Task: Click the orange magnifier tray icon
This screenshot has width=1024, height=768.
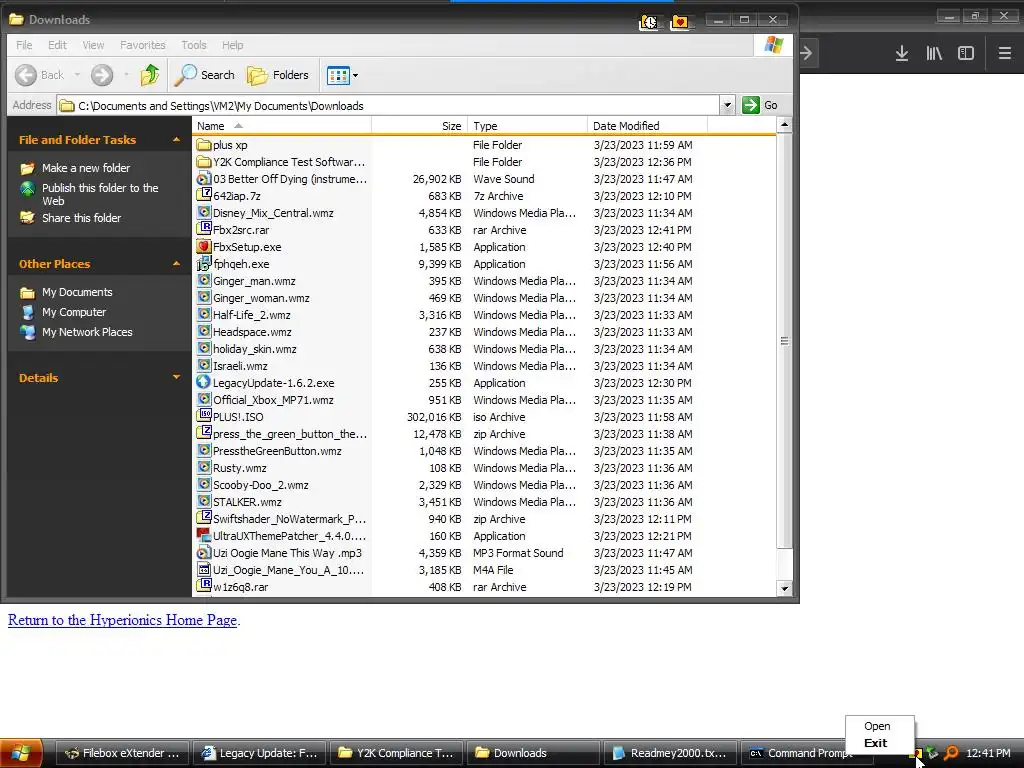Action: (x=952, y=753)
